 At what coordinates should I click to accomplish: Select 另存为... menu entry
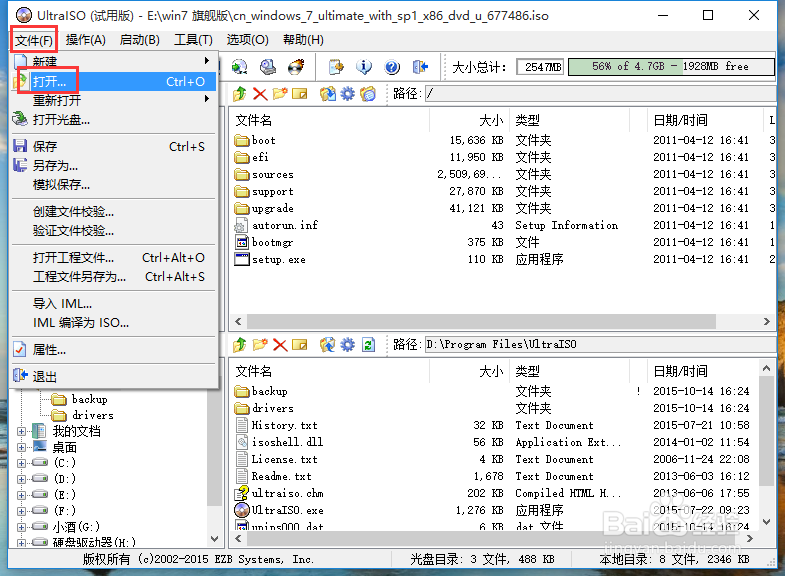coord(114,166)
